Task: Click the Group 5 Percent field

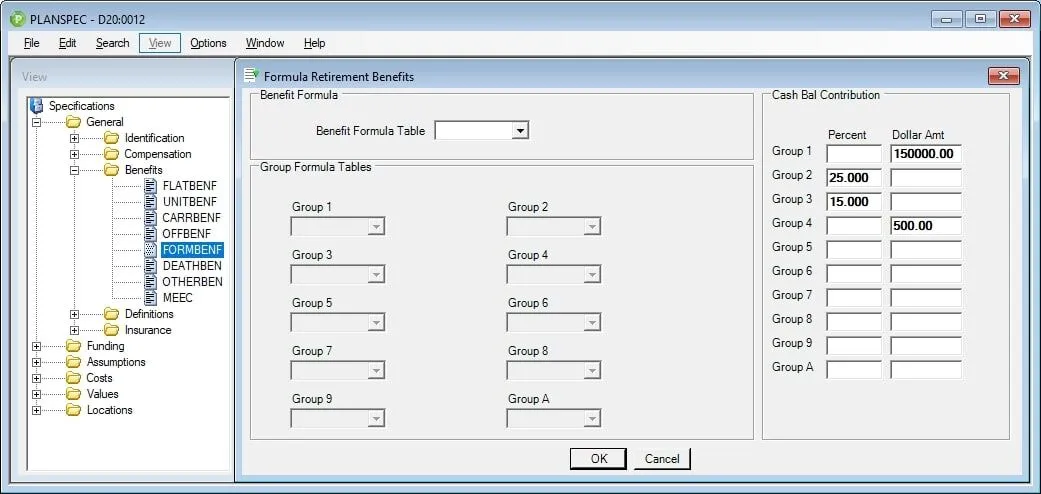Action: coord(854,250)
